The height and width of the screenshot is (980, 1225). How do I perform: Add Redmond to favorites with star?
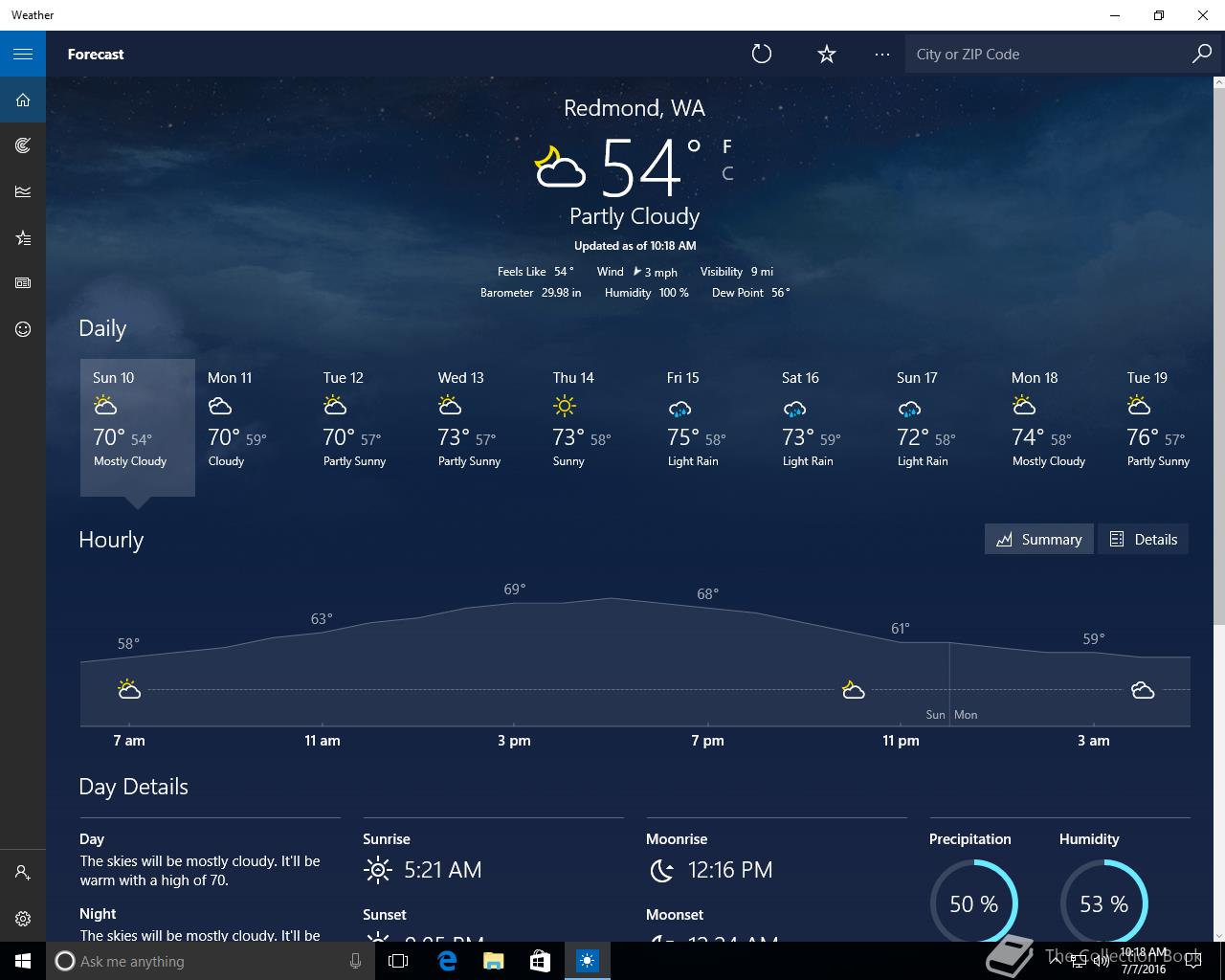click(827, 54)
